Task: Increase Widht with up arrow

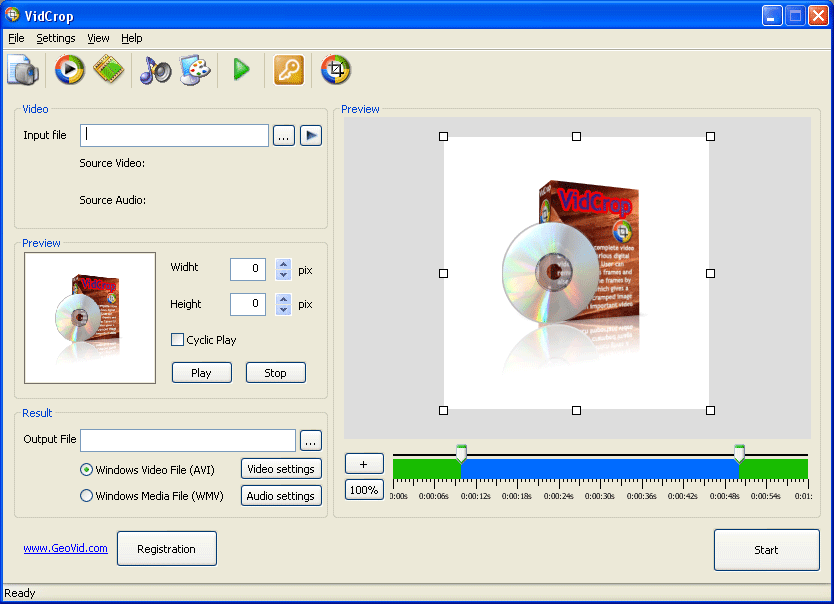Action: coord(283,264)
